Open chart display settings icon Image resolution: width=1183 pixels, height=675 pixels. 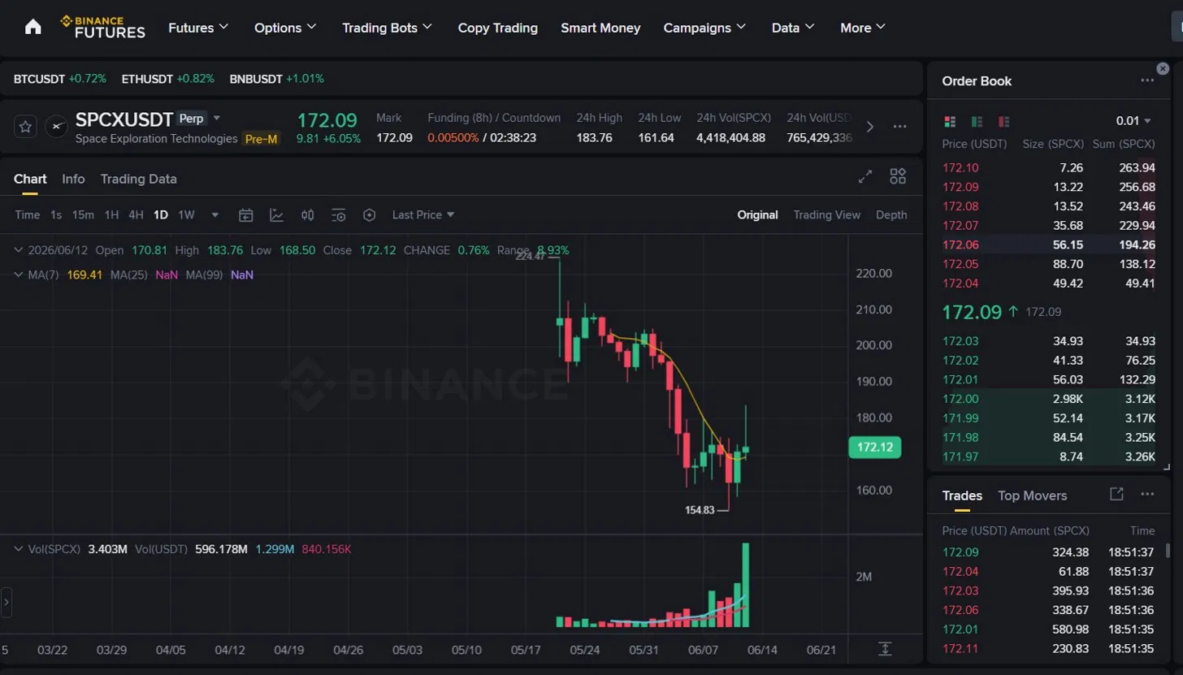338,215
